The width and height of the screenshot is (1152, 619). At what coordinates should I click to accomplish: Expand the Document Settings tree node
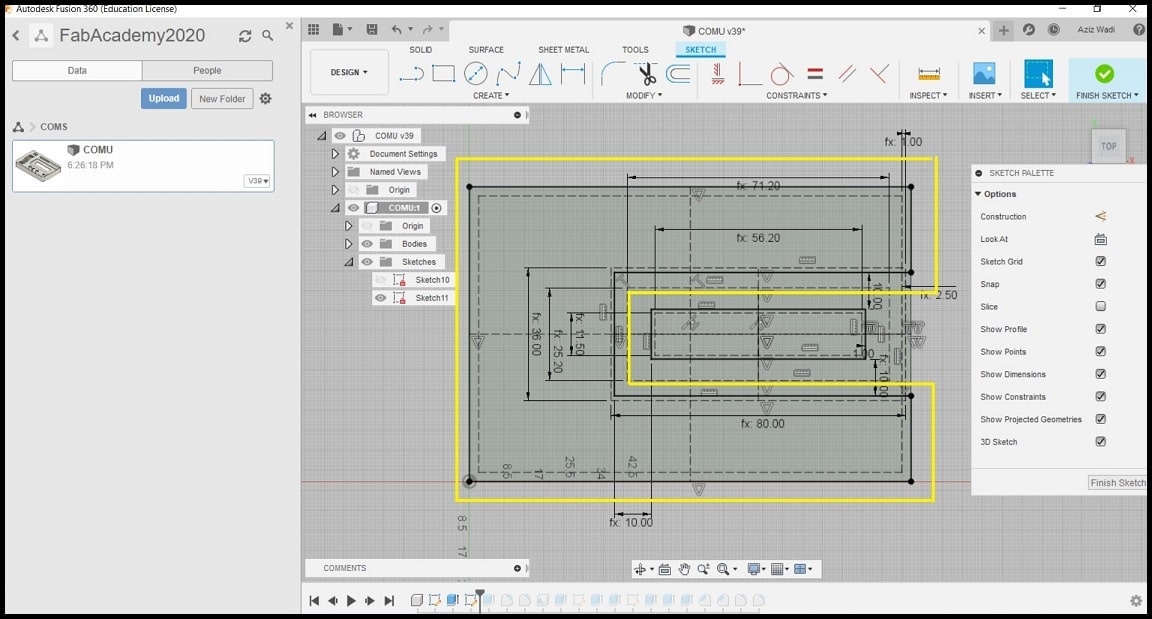coord(335,154)
